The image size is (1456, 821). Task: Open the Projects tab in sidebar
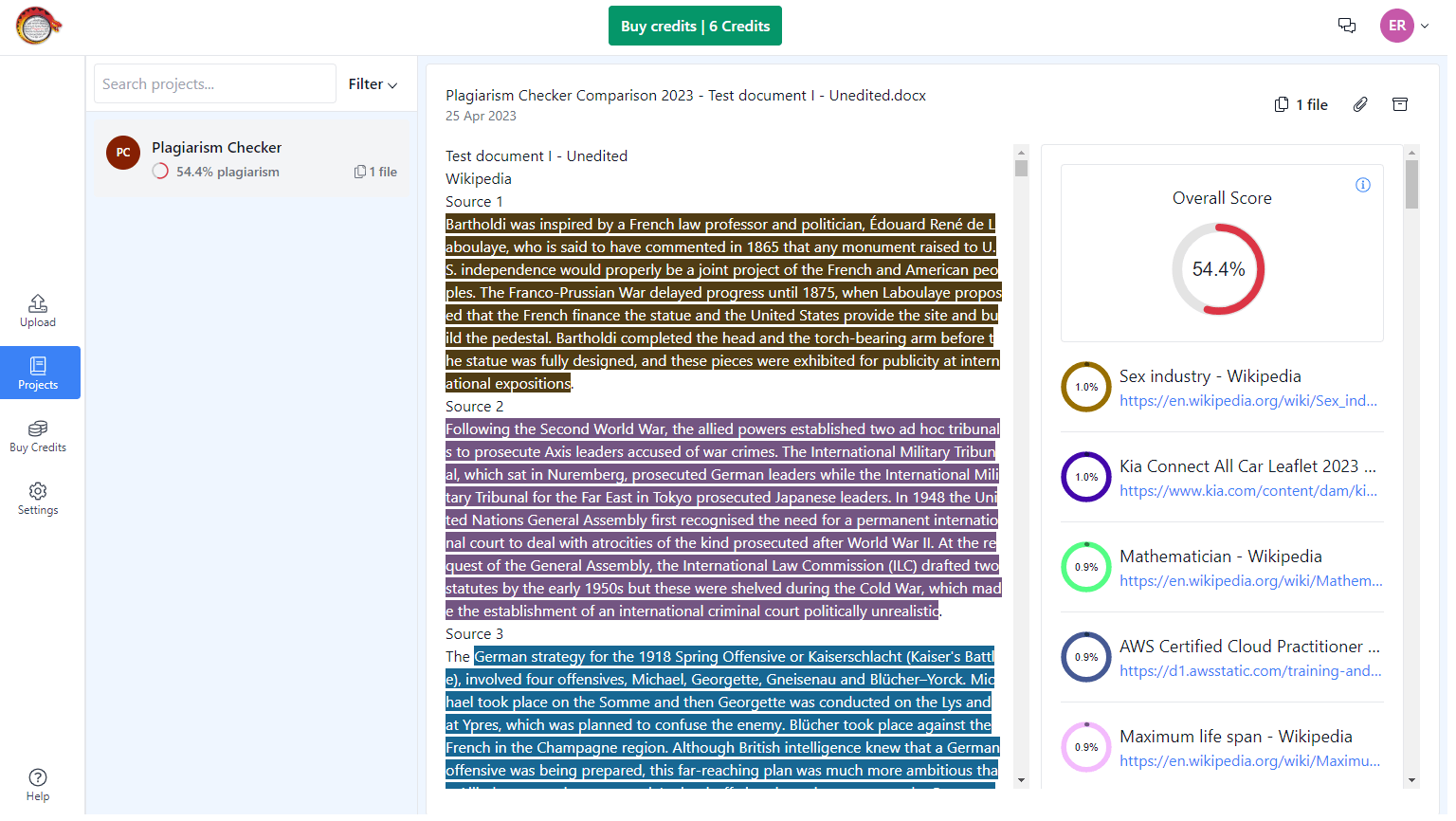pyautogui.click(x=40, y=373)
